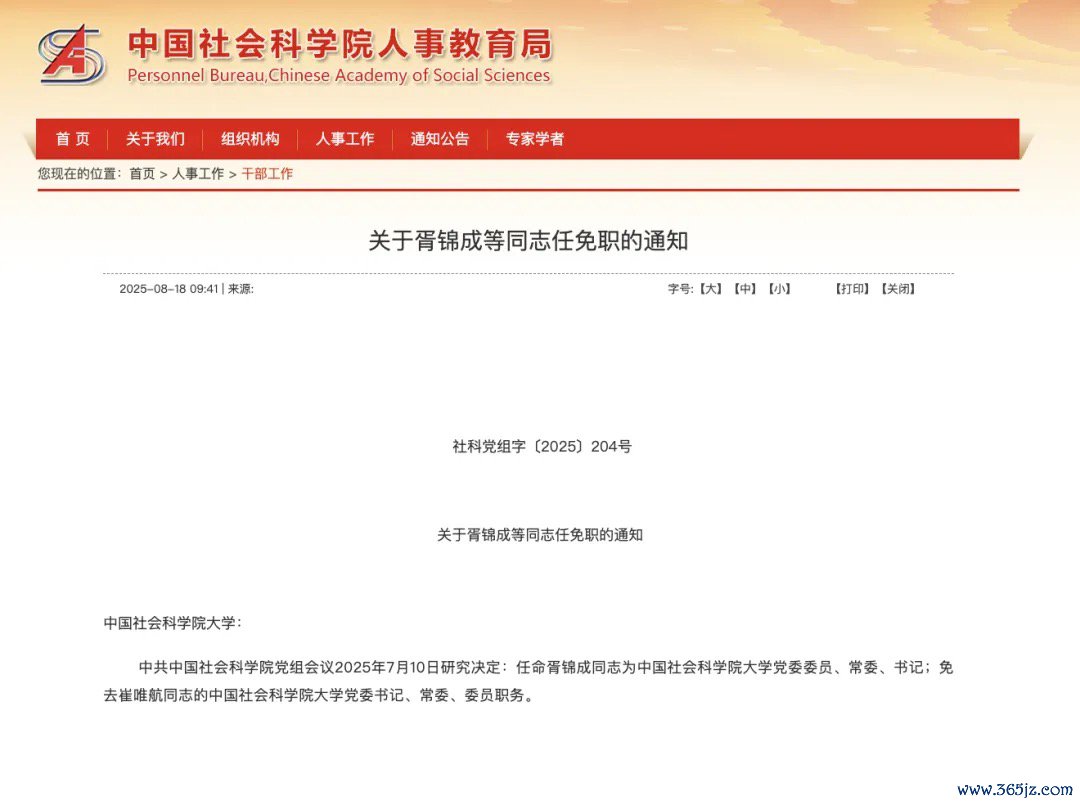Viewport: 1080px width, 805px height.
Task: Click the document number 社科党组字〔2025〕204号
Action: tap(542, 446)
